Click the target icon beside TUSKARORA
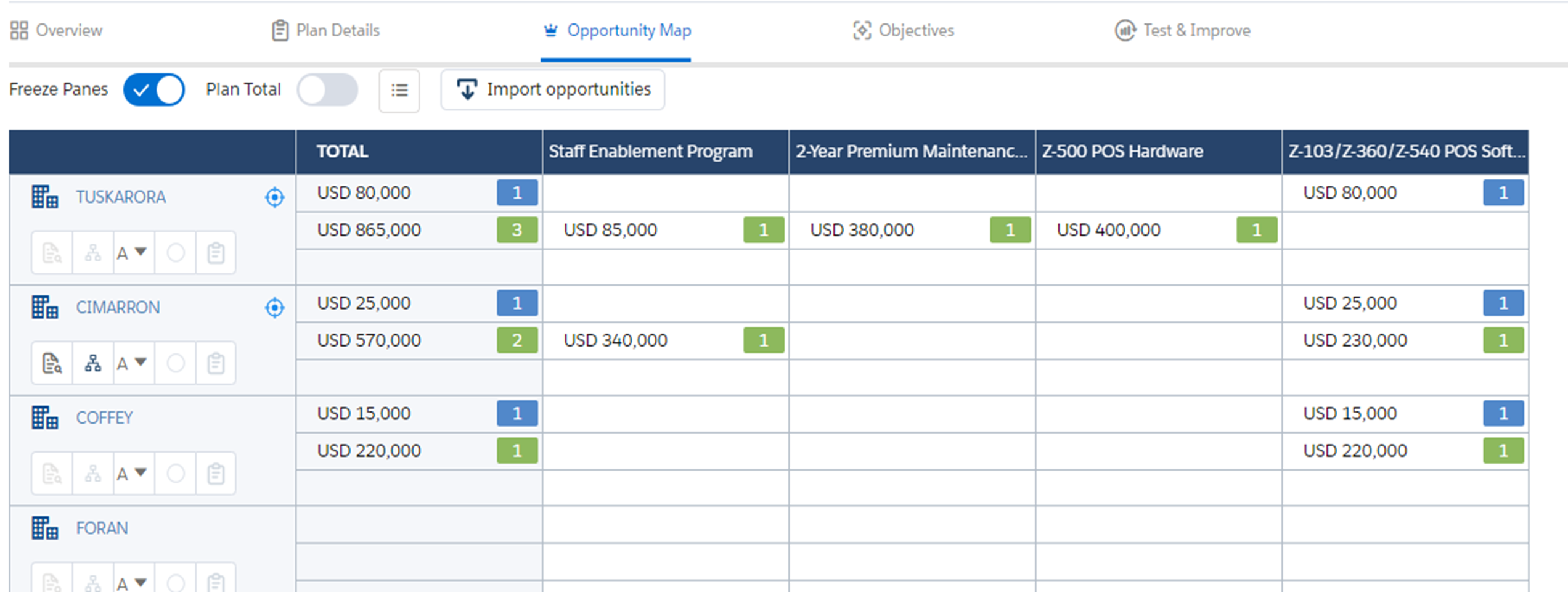 point(274,197)
